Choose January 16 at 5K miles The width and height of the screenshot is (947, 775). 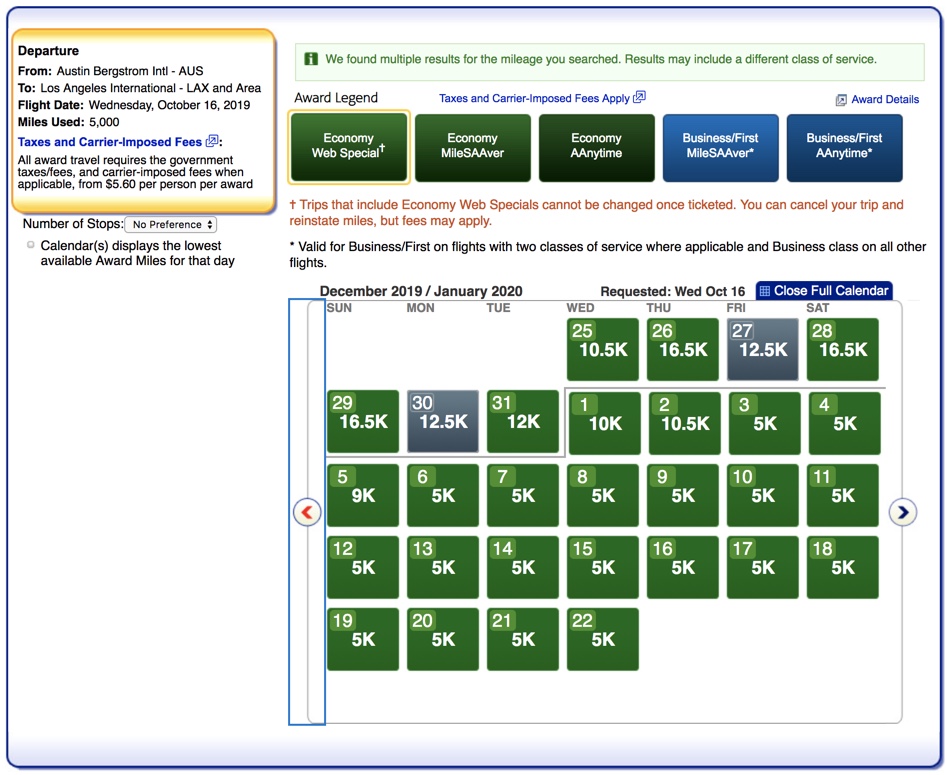tap(682, 567)
